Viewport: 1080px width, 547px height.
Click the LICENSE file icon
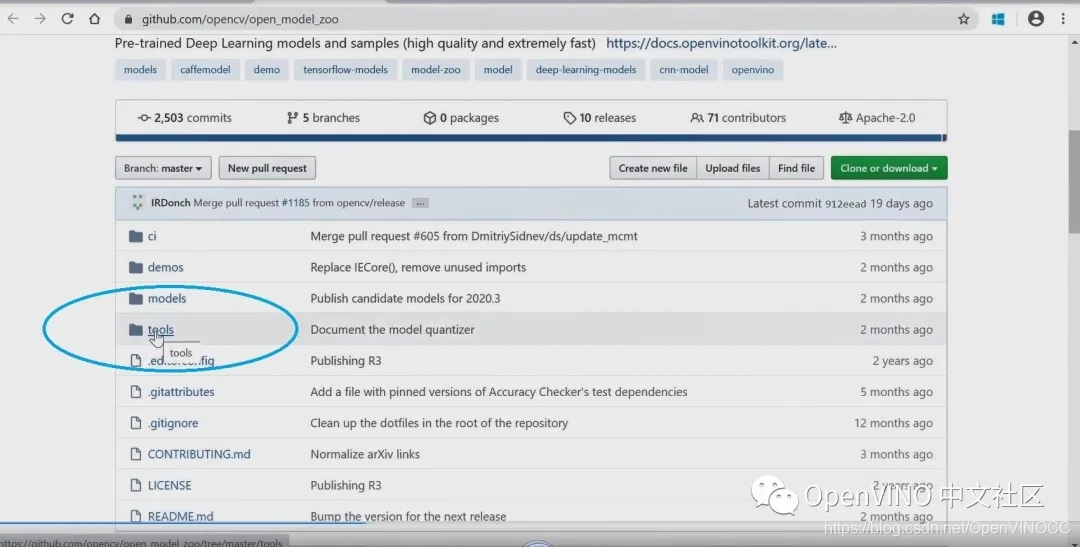136,485
